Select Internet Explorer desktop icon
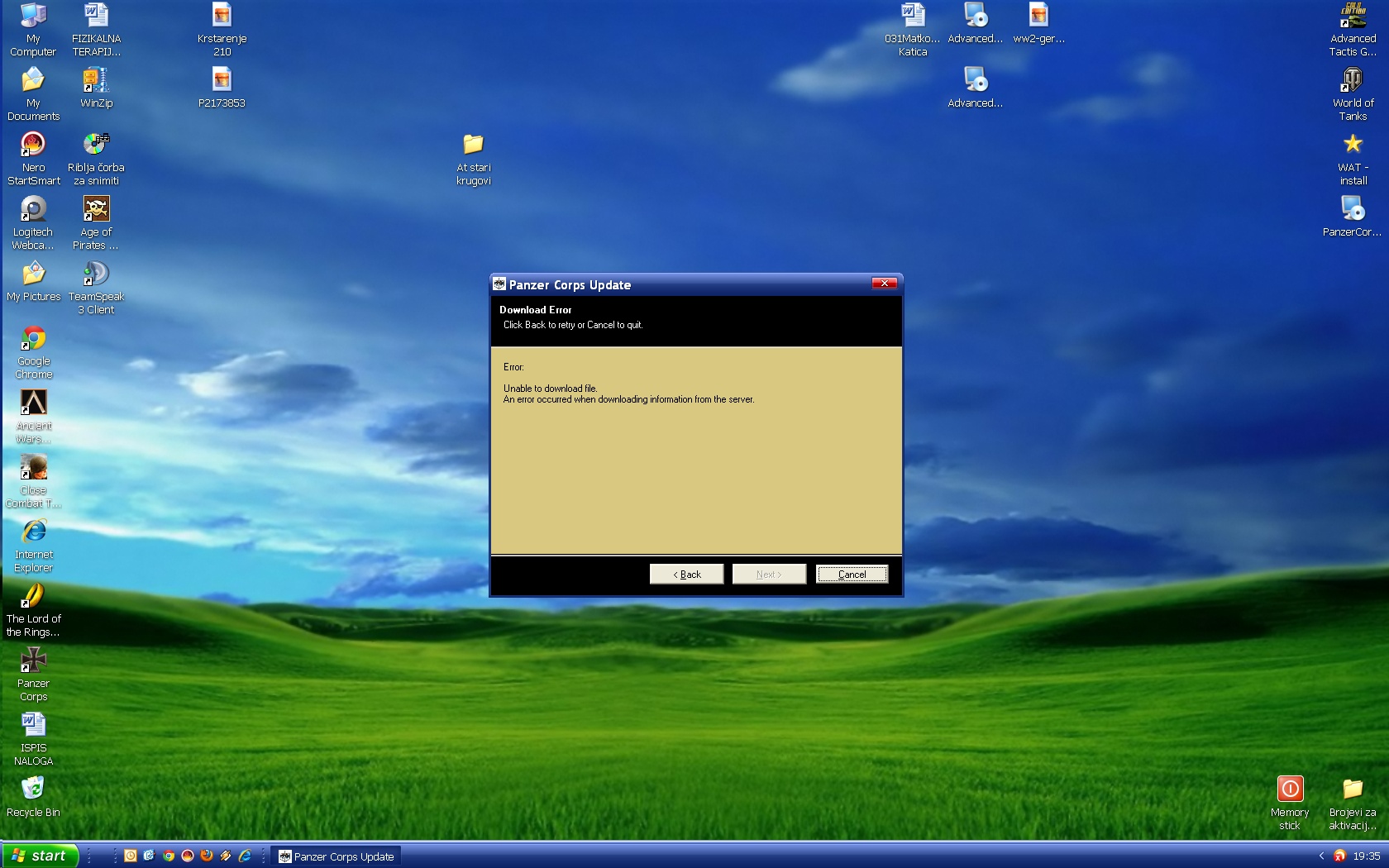1389x868 pixels. coord(33,545)
